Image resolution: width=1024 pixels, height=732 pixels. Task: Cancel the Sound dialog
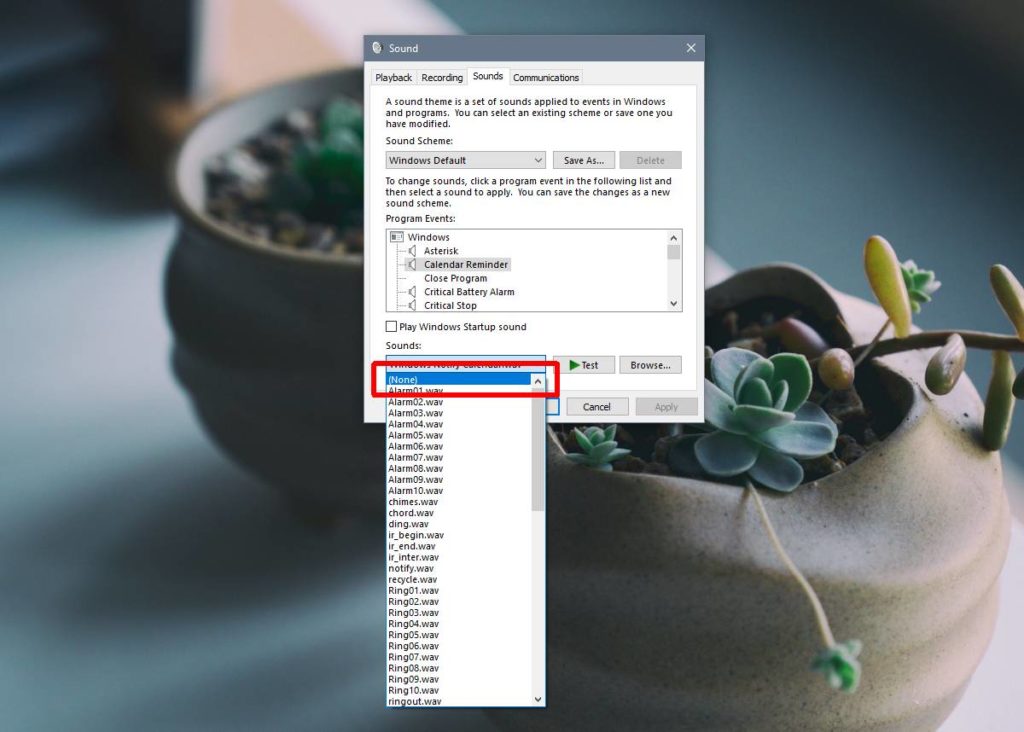tap(597, 406)
